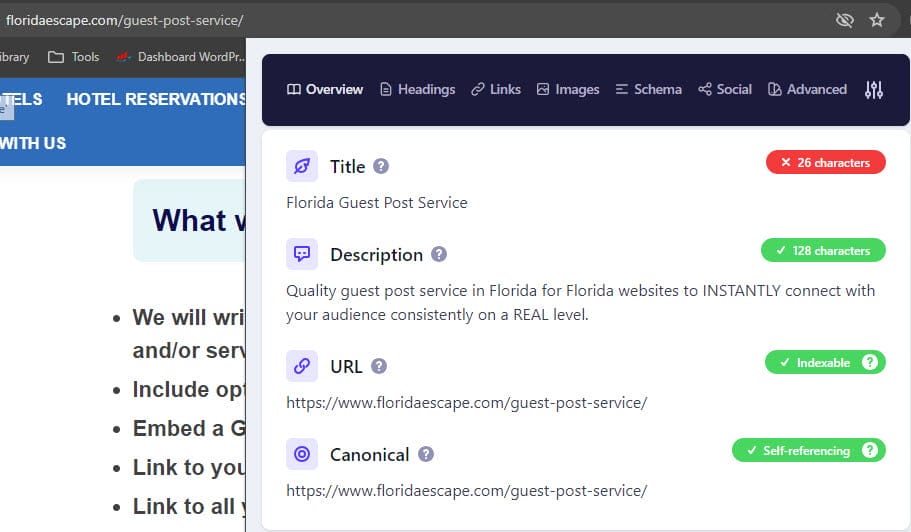Click the URL section chain link icon
911x532 pixels.
[x=302, y=366]
